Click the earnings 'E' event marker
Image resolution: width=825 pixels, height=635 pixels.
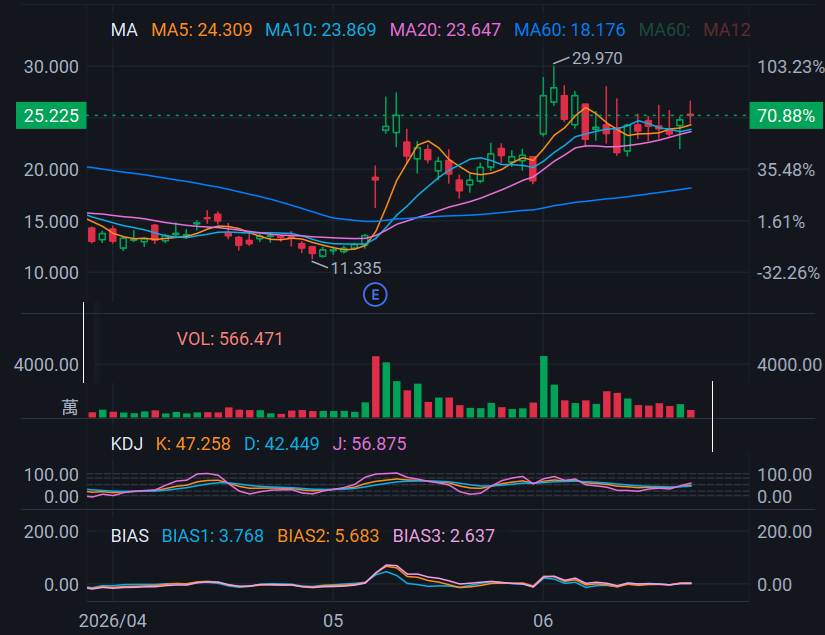tap(375, 295)
